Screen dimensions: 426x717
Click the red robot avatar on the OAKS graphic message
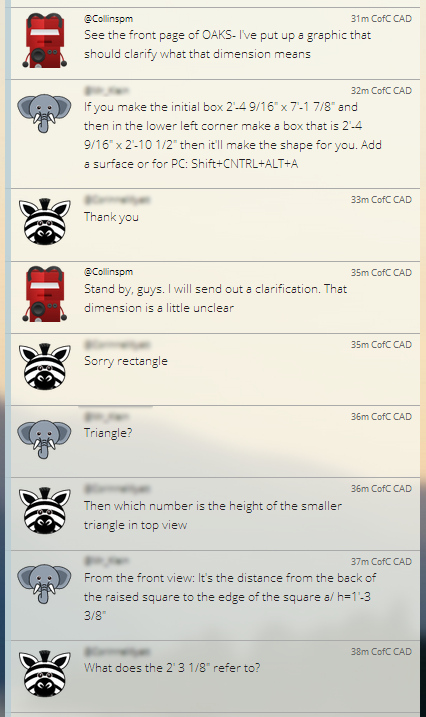pyautogui.click(x=44, y=40)
